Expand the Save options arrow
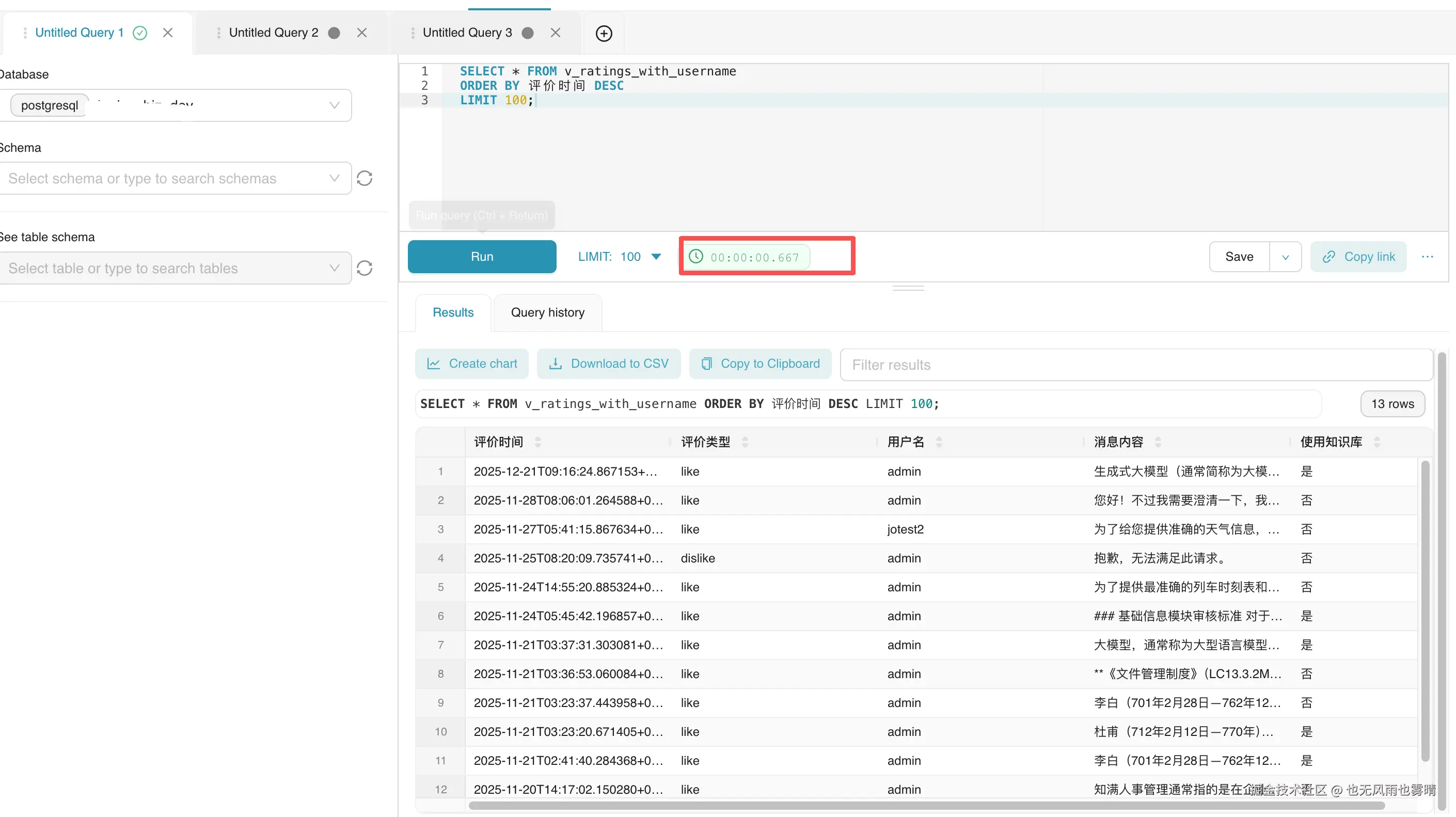Screen dimensions: 1456x817 (1285, 257)
